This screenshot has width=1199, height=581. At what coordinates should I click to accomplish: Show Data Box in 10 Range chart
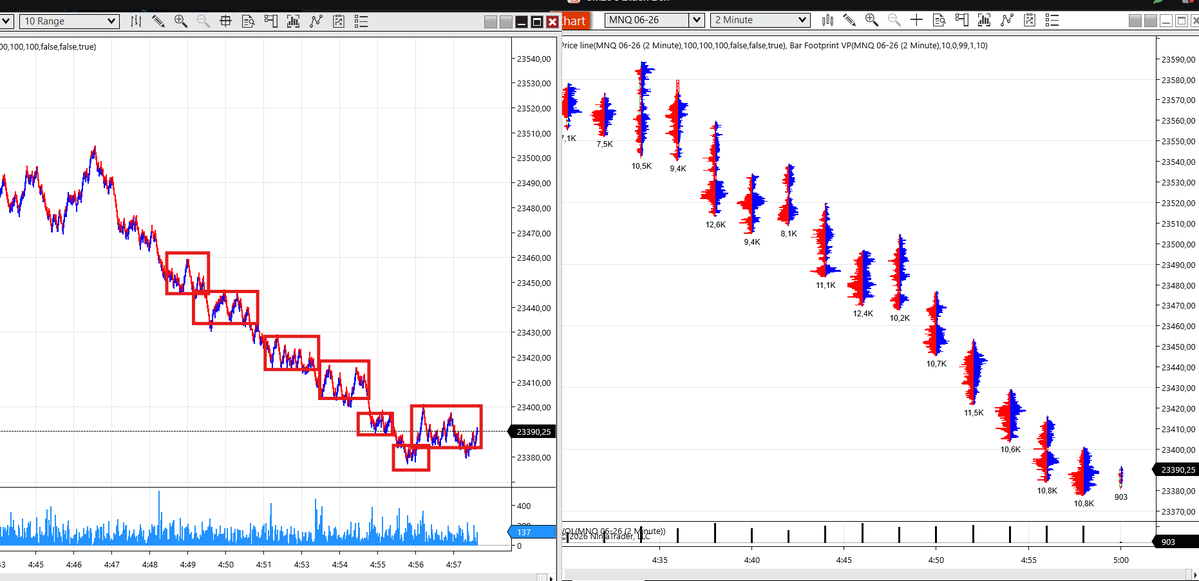[x=249, y=21]
